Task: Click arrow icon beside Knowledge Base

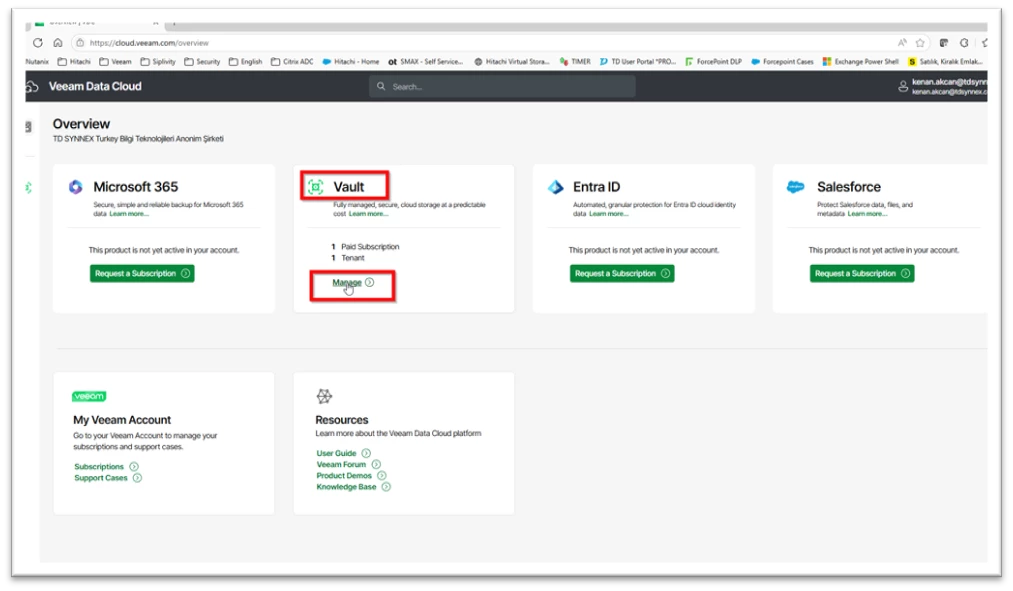Action: pyautogui.click(x=386, y=487)
